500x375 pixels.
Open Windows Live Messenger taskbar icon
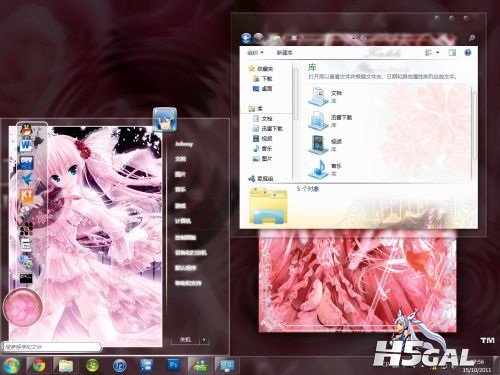[200, 366]
